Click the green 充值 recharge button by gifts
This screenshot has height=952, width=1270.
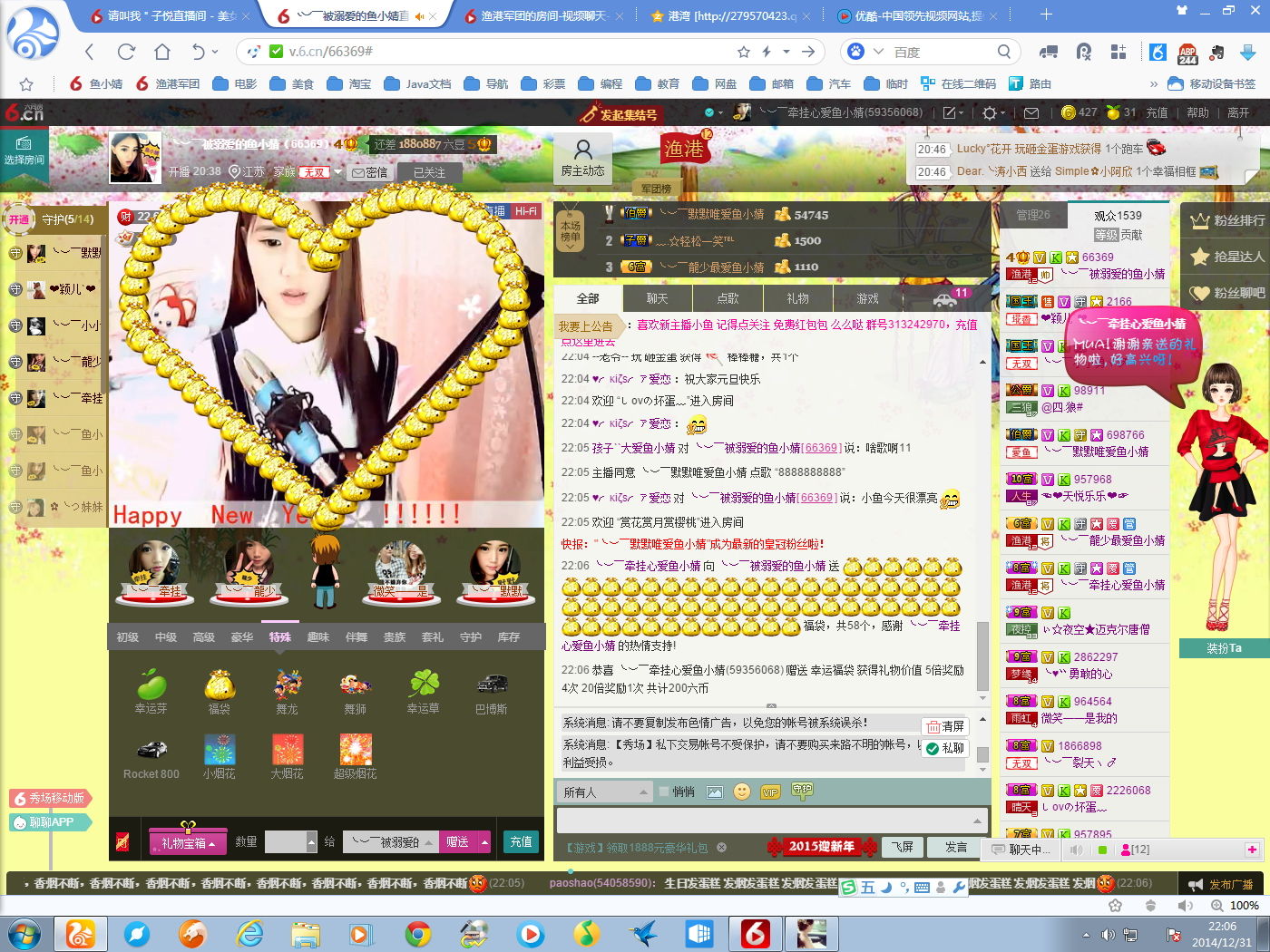521,842
